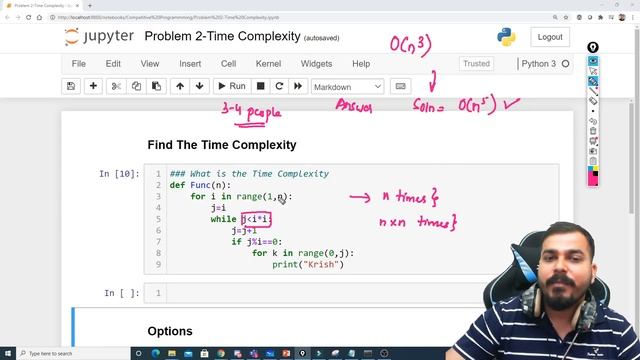Click the Logout button
The image size is (640, 360).
pos(550,37)
